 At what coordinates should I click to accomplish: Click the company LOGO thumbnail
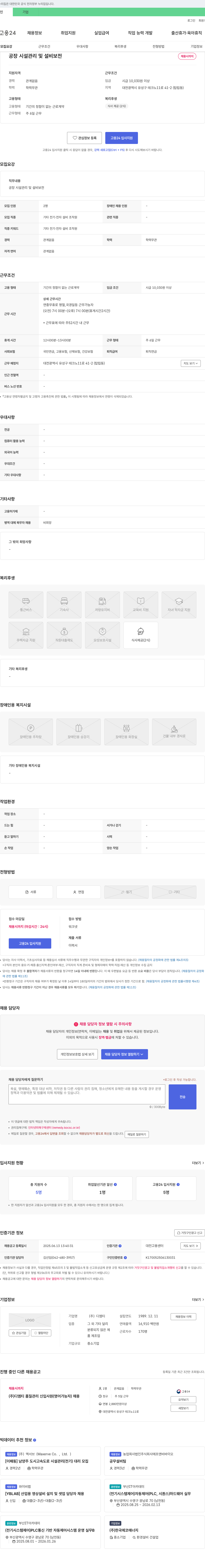coord(30,1320)
